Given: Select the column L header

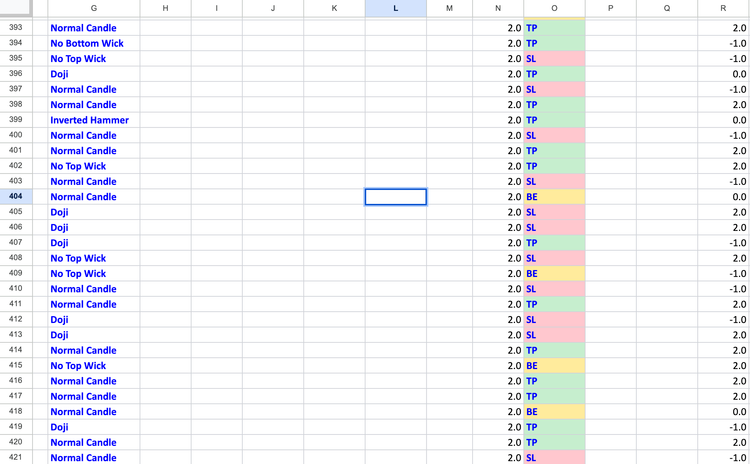Looking at the screenshot, I should point(395,9).
